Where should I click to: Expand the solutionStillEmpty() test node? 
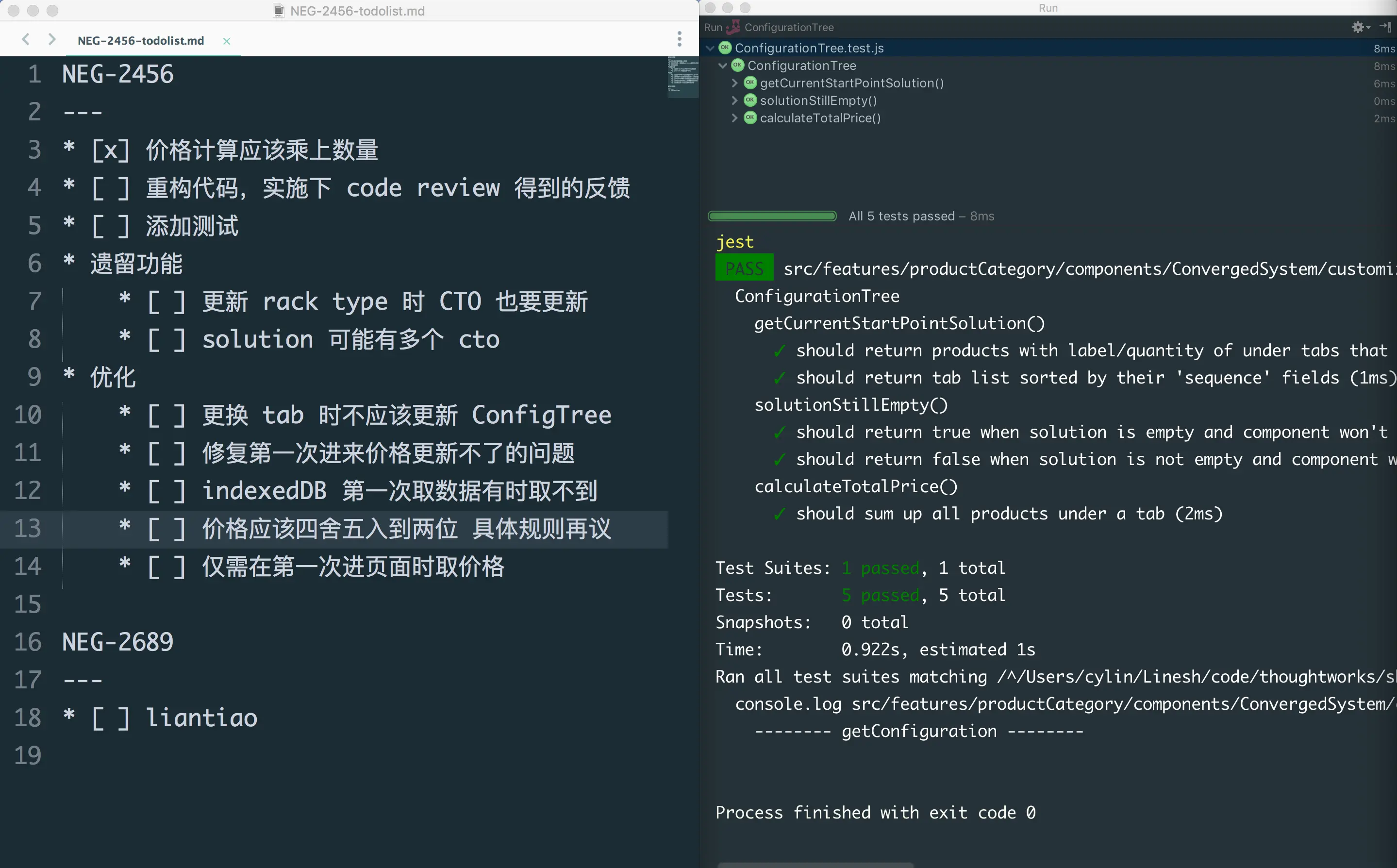tap(734, 100)
